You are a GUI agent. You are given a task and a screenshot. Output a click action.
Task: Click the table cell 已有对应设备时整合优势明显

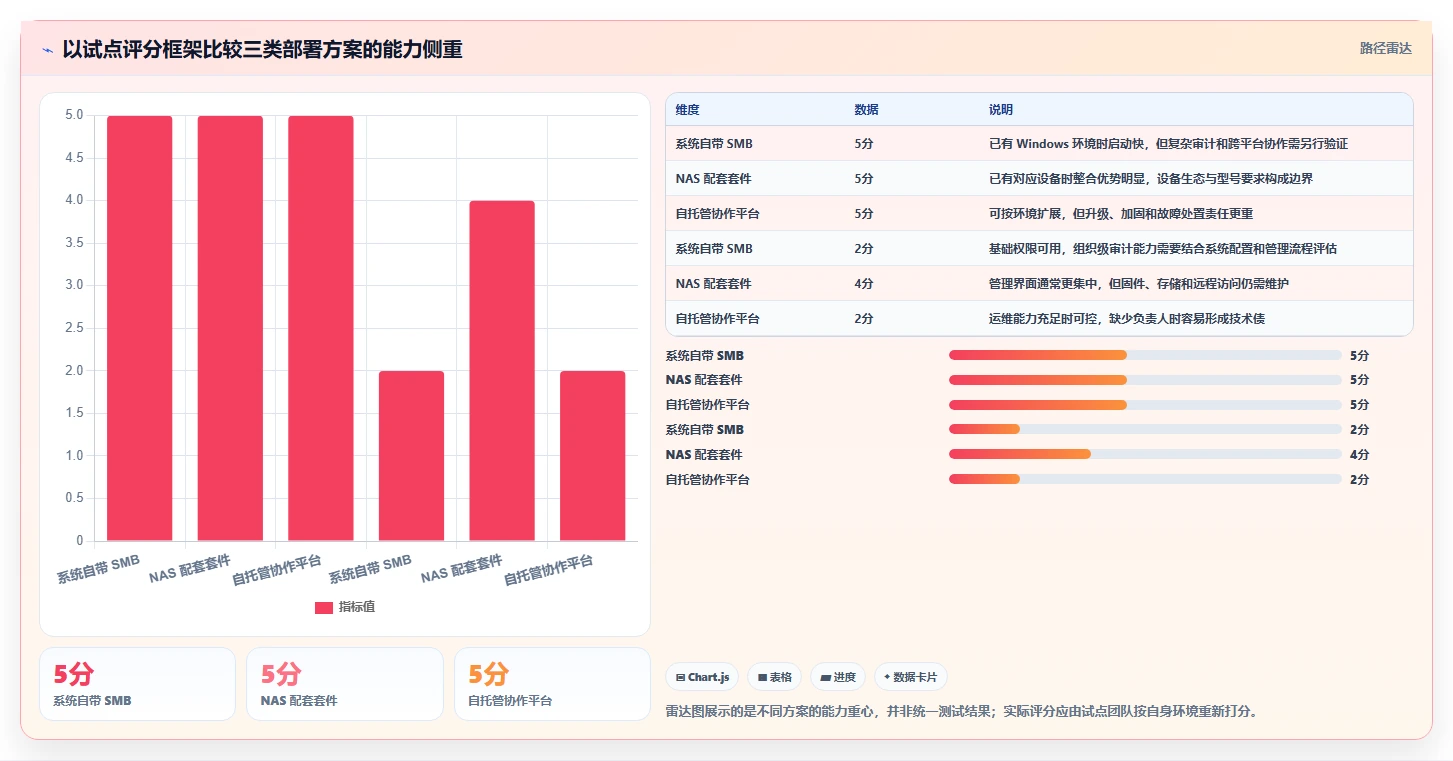1150,179
